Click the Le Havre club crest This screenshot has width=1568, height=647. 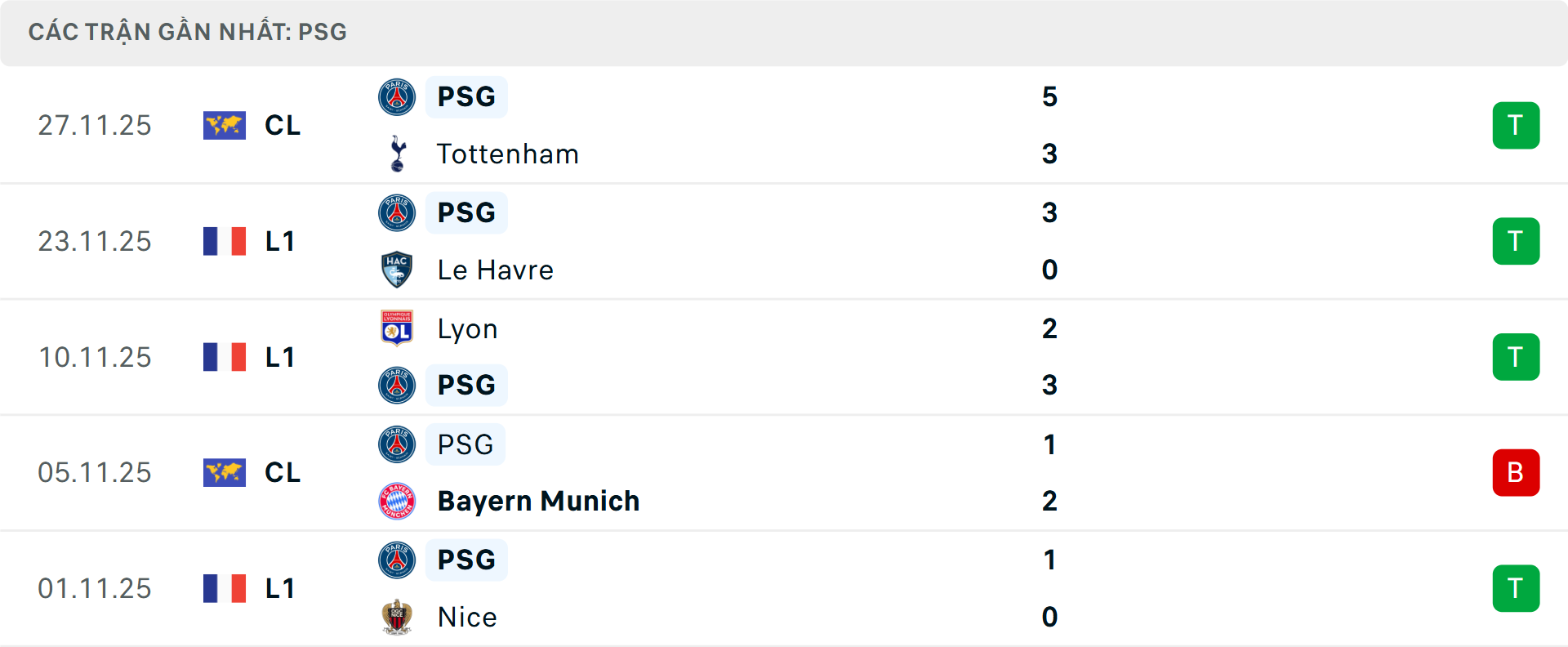click(397, 270)
